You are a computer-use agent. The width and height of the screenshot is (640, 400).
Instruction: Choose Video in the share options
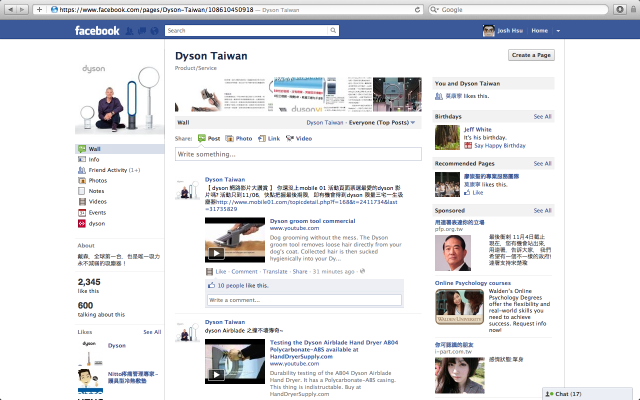tap(299, 138)
